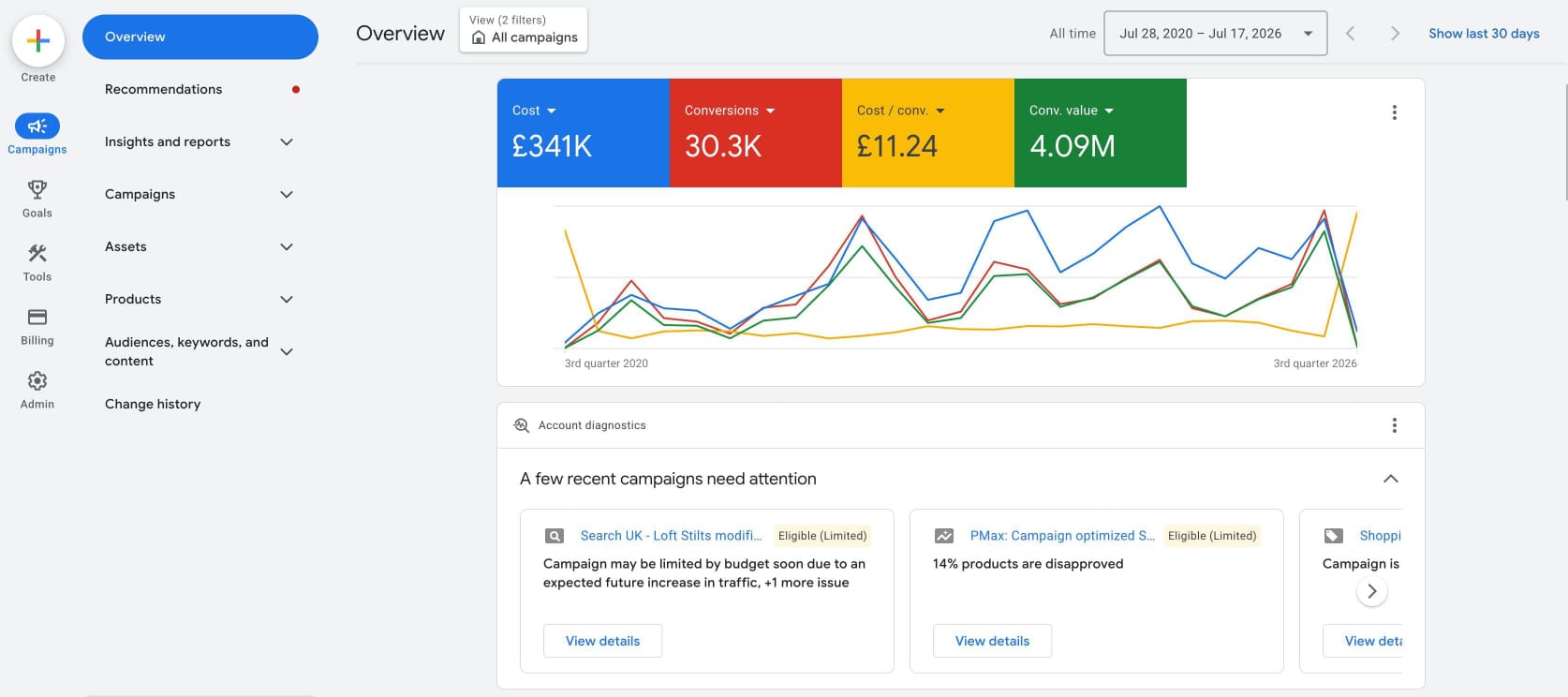Click Show last 30 days link

[1484, 34]
